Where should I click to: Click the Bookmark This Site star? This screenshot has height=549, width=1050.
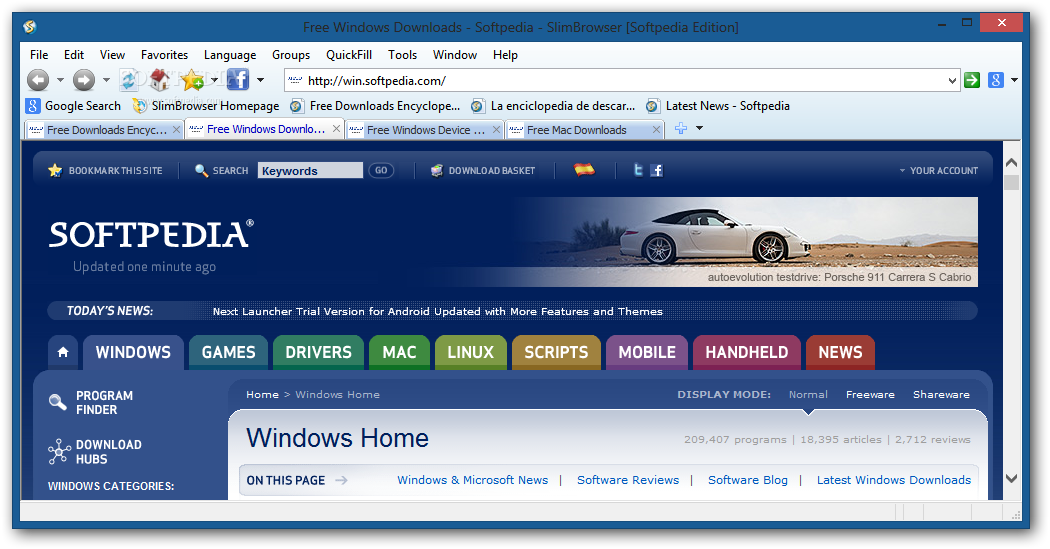point(55,170)
